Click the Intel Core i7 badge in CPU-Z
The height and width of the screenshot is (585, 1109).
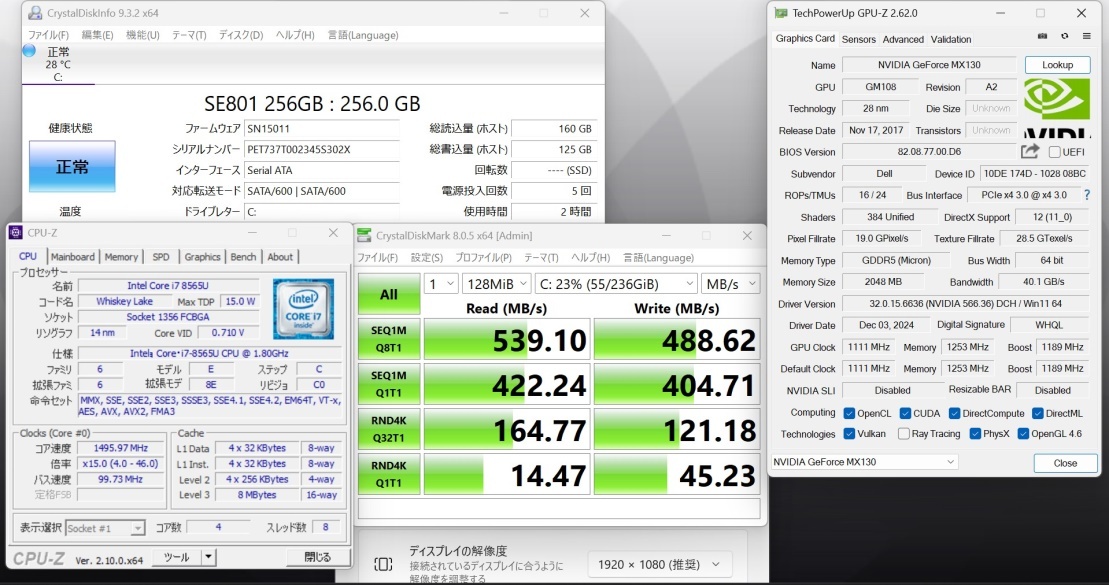(303, 309)
